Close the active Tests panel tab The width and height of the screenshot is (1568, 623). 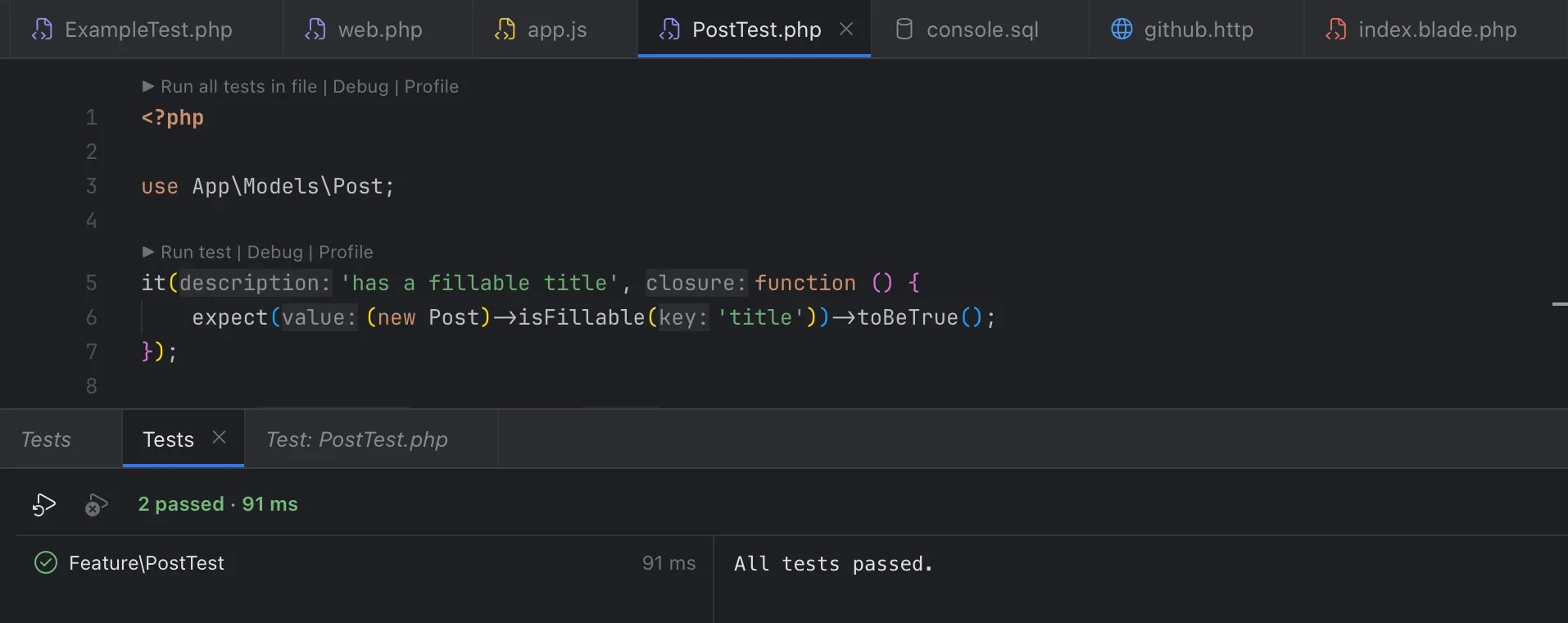219,438
